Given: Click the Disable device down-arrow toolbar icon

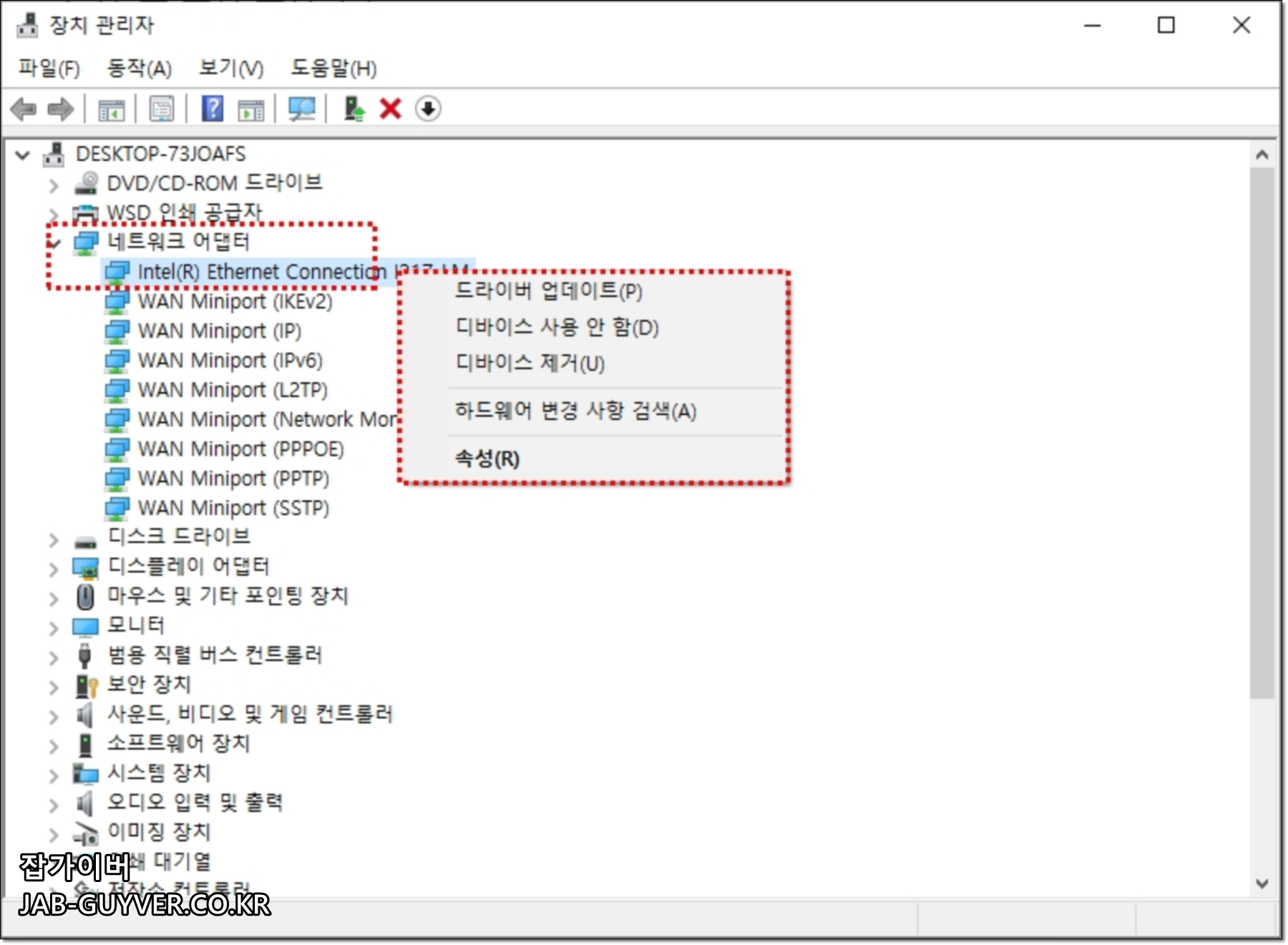Looking at the screenshot, I should click(x=428, y=109).
